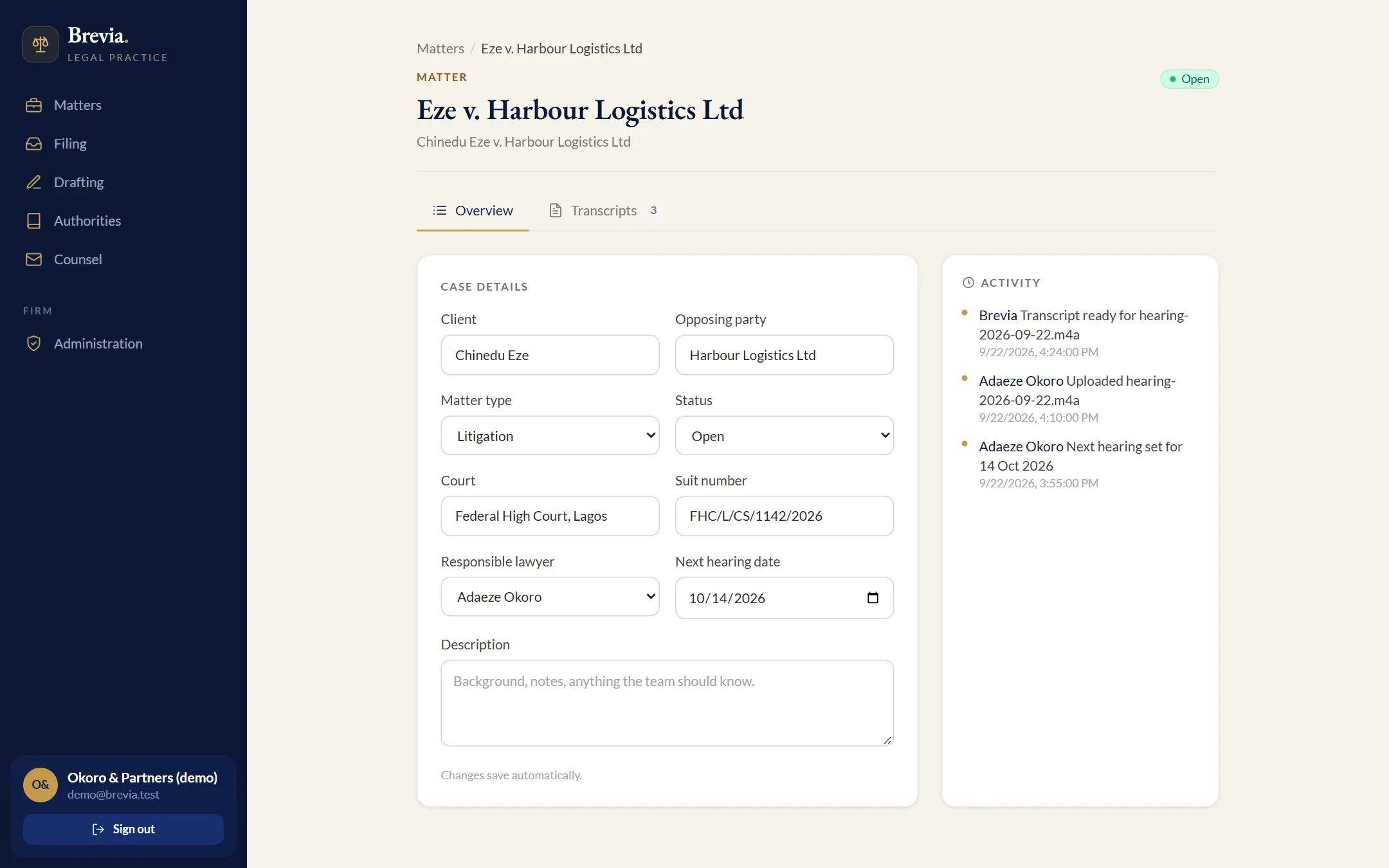Open the Responsible lawyer dropdown
Screen dimensions: 1389x868
point(550,597)
